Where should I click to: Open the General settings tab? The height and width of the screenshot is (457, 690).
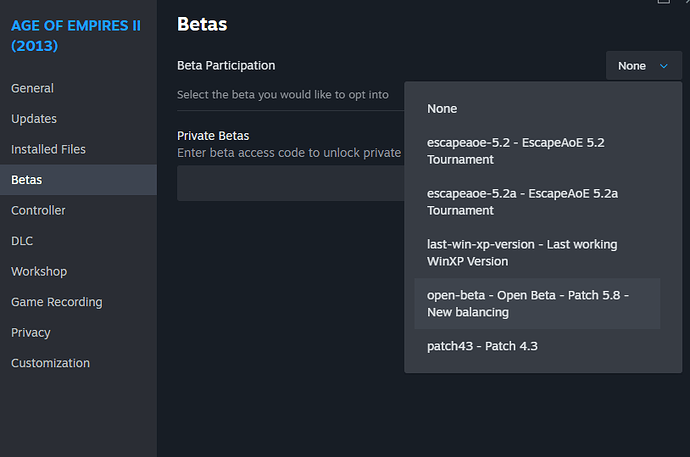point(78,88)
